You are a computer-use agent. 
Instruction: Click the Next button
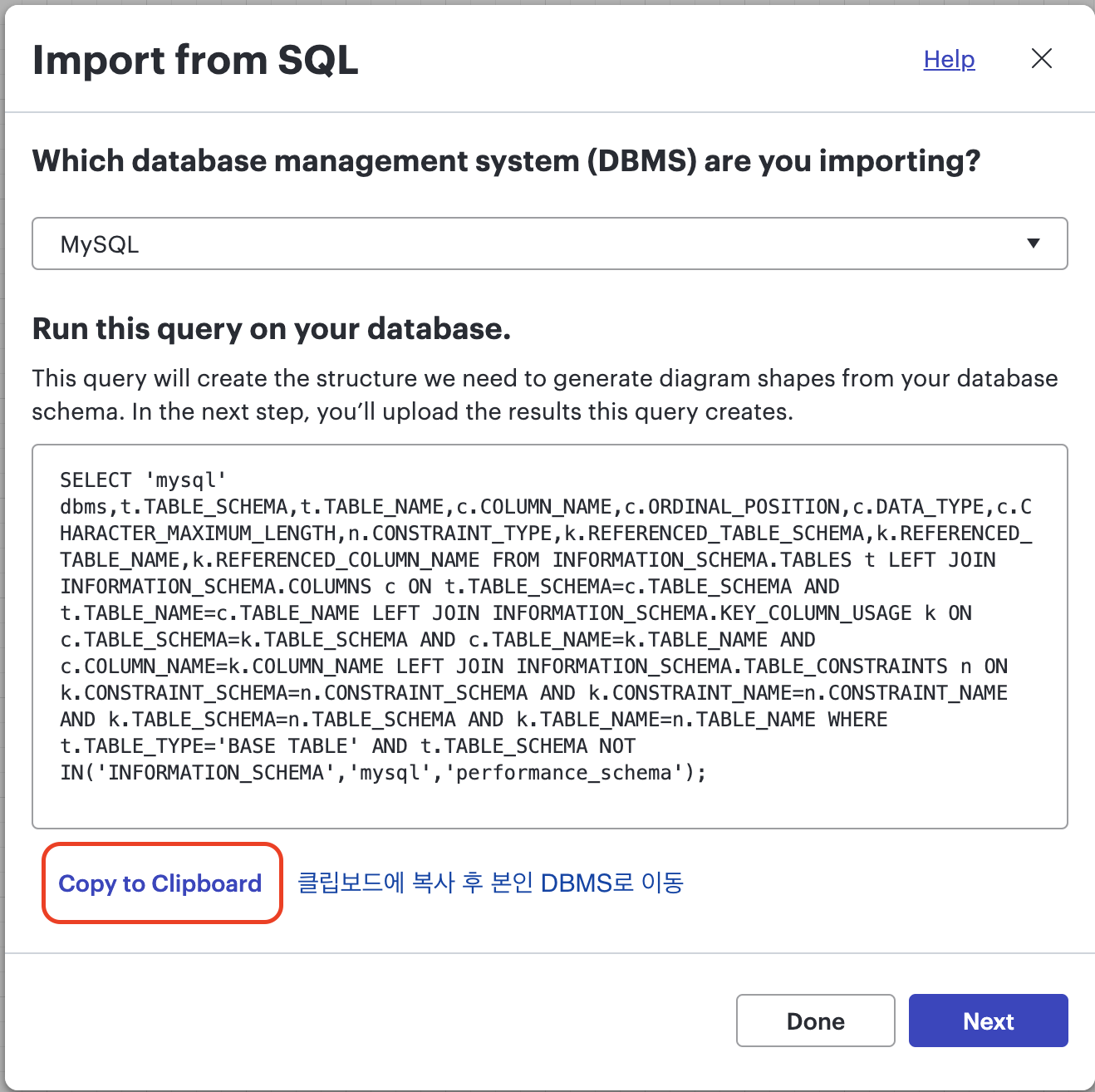pyautogui.click(x=988, y=1021)
